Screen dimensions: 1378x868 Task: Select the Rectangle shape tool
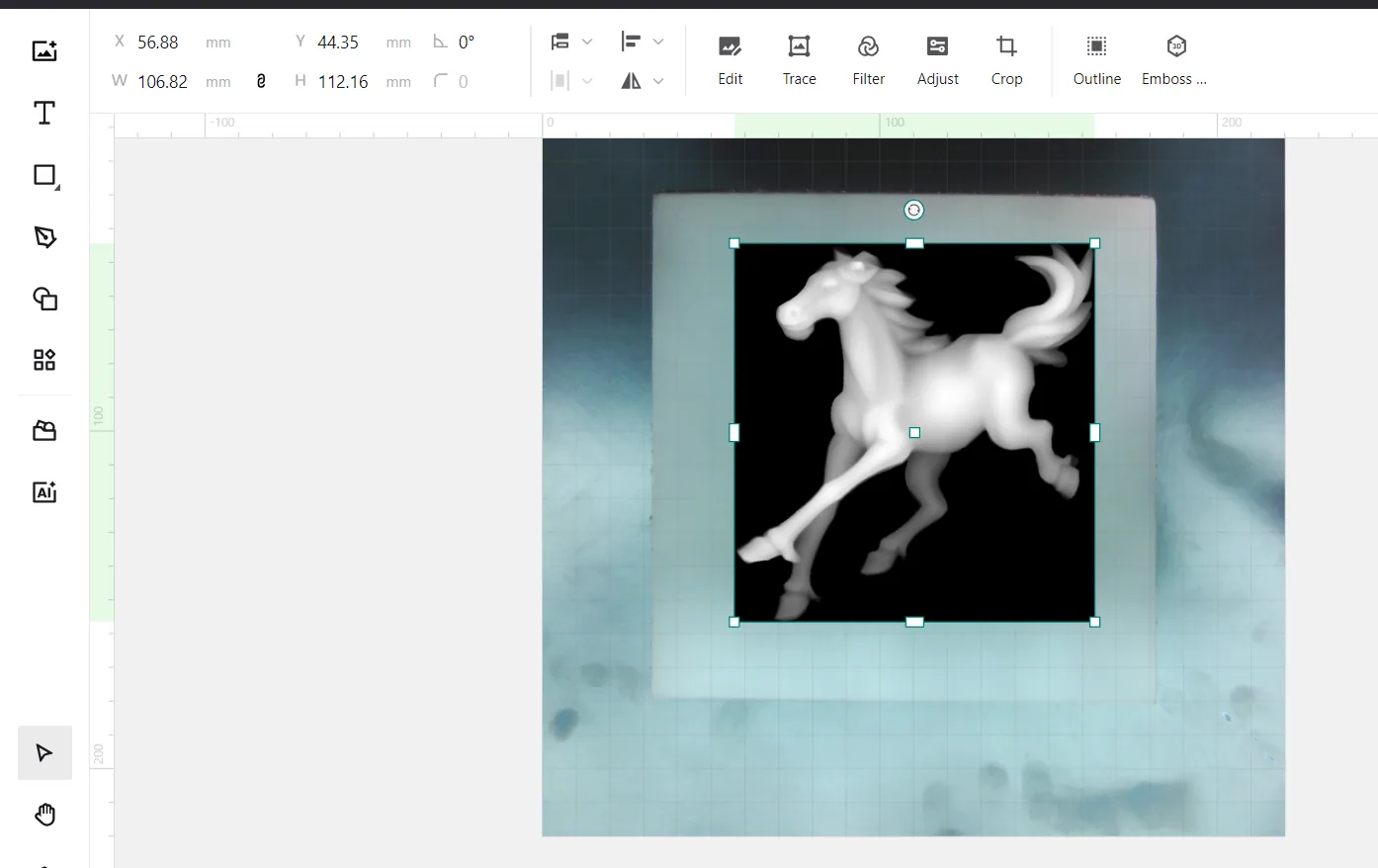[x=45, y=175]
